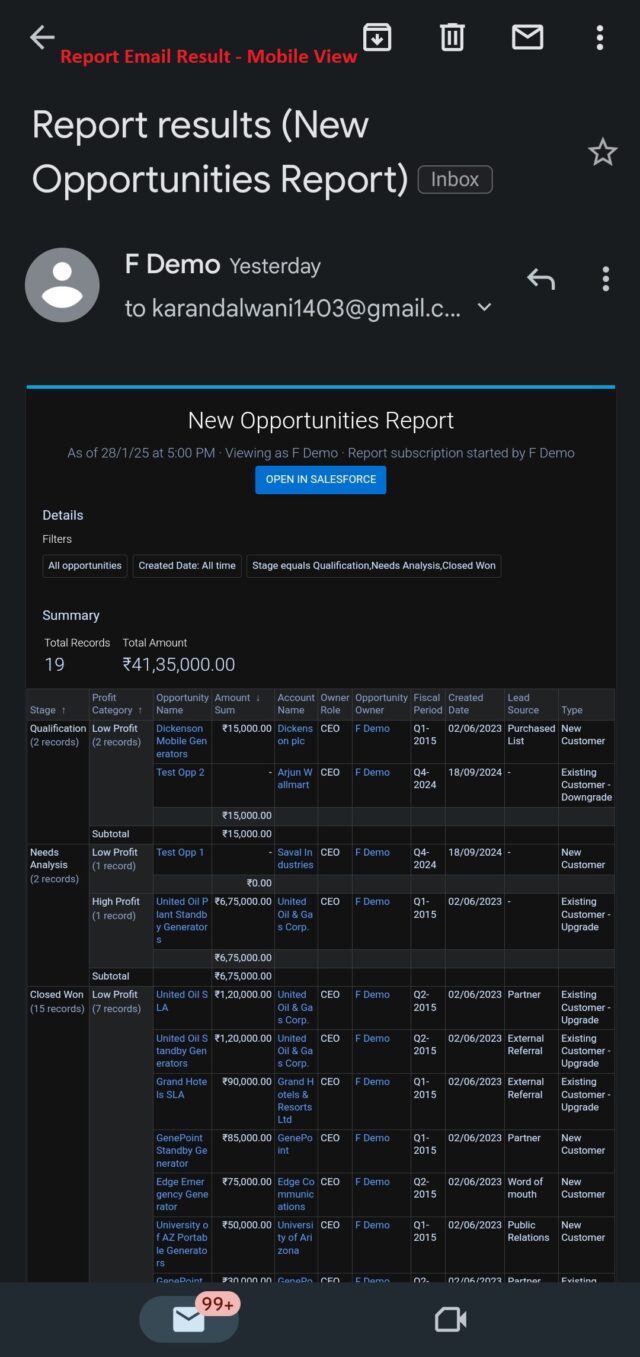Sort by Created Date column header
This screenshot has width=640, height=1357.
475,704
